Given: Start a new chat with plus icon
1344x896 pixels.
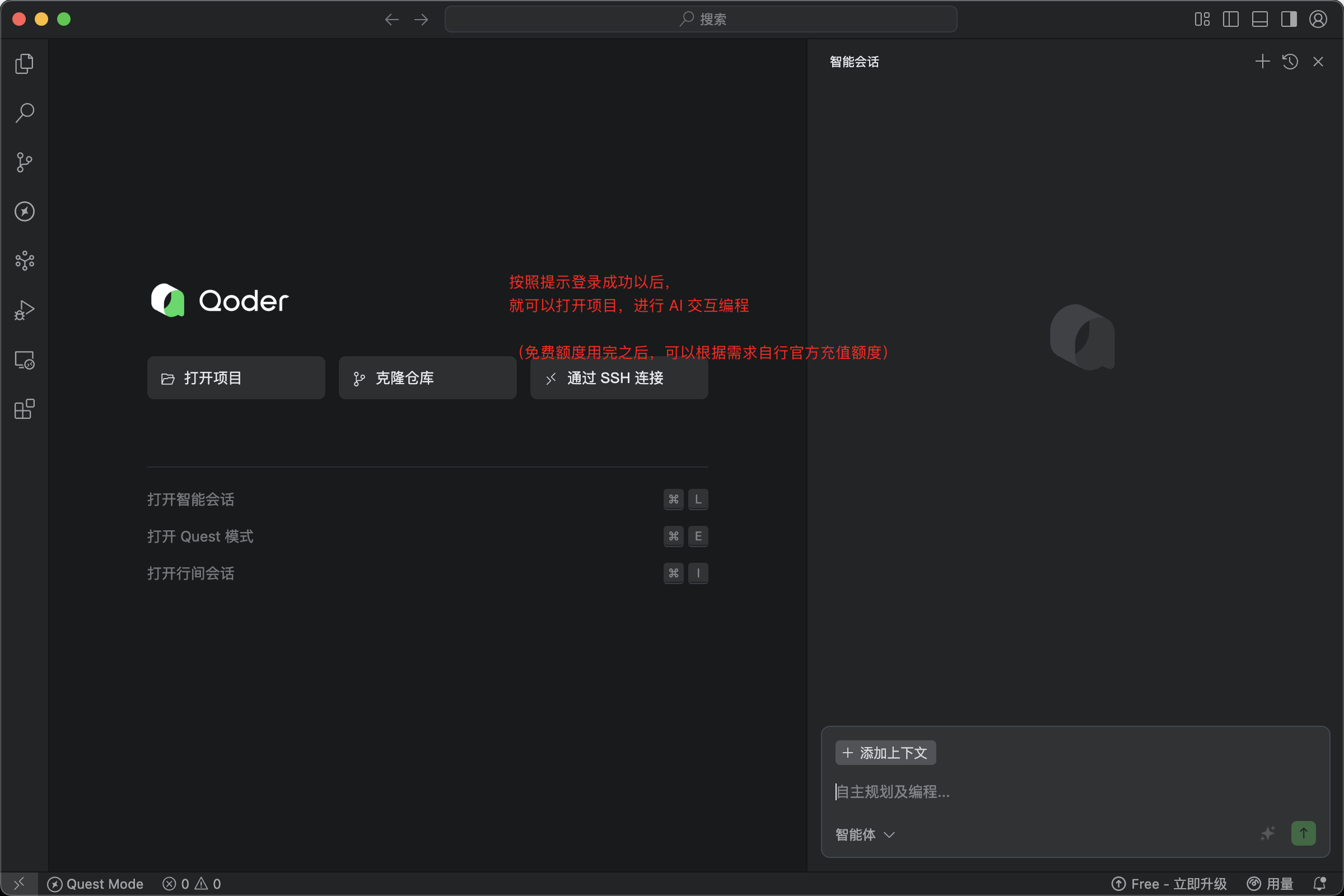Looking at the screenshot, I should 1262,62.
